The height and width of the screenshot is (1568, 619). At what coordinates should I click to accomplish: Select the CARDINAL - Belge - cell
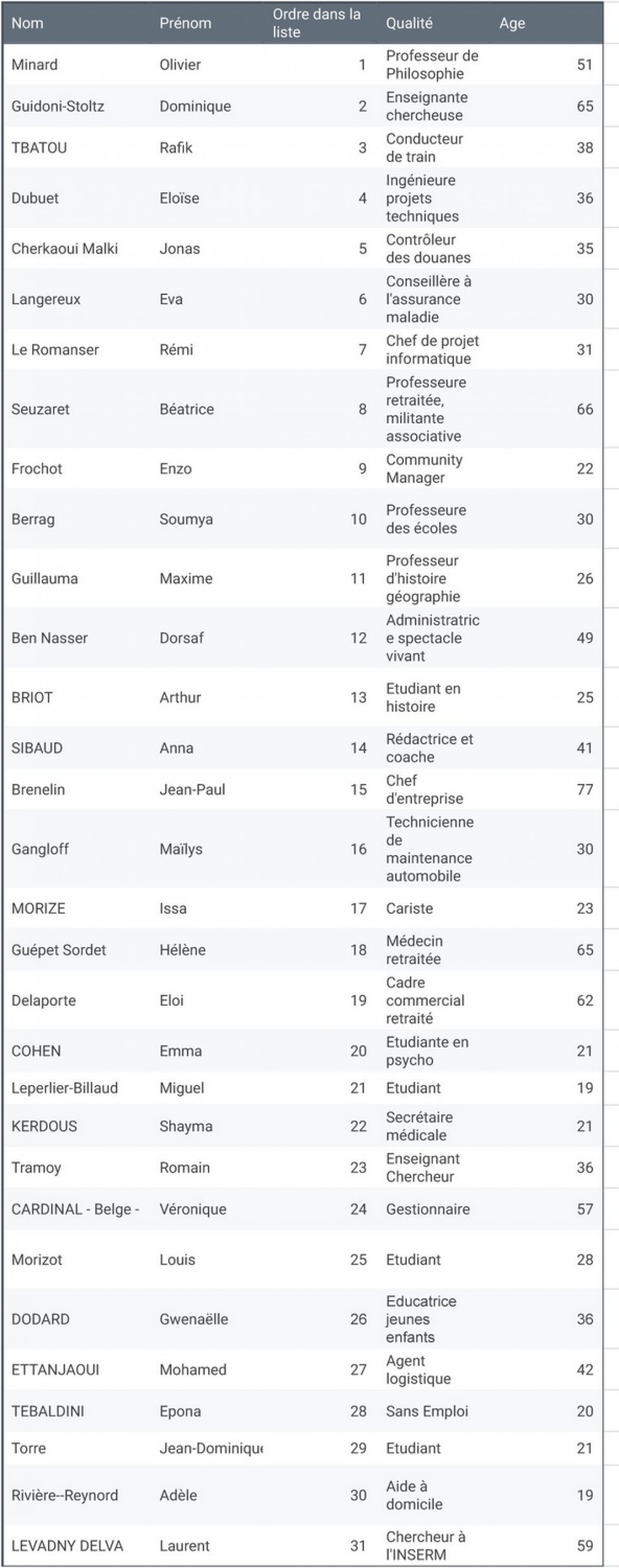[x=76, y=1209]
